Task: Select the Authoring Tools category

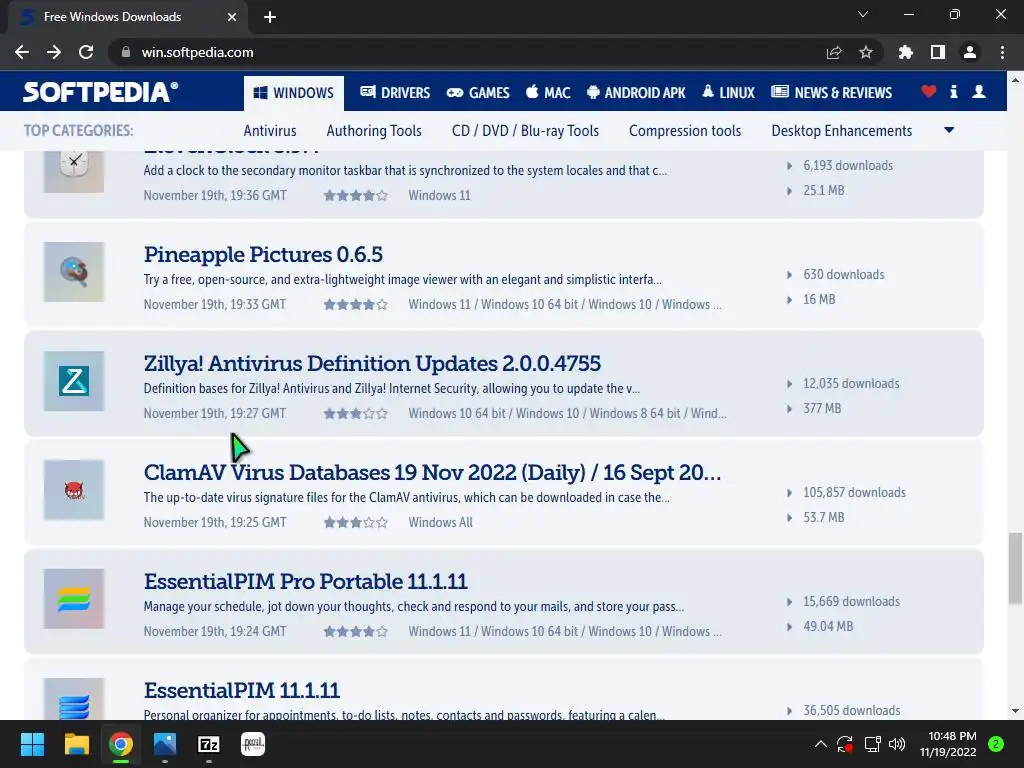Action: [x=374, y=131]
